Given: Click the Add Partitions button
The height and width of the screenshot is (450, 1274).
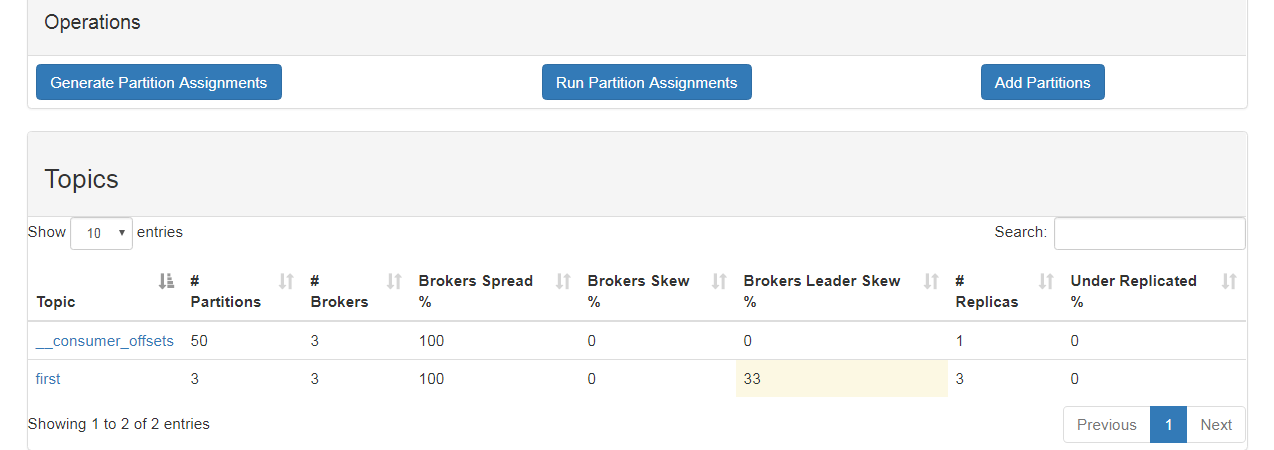Looking at the screenshot, I should coord(1043,82).
